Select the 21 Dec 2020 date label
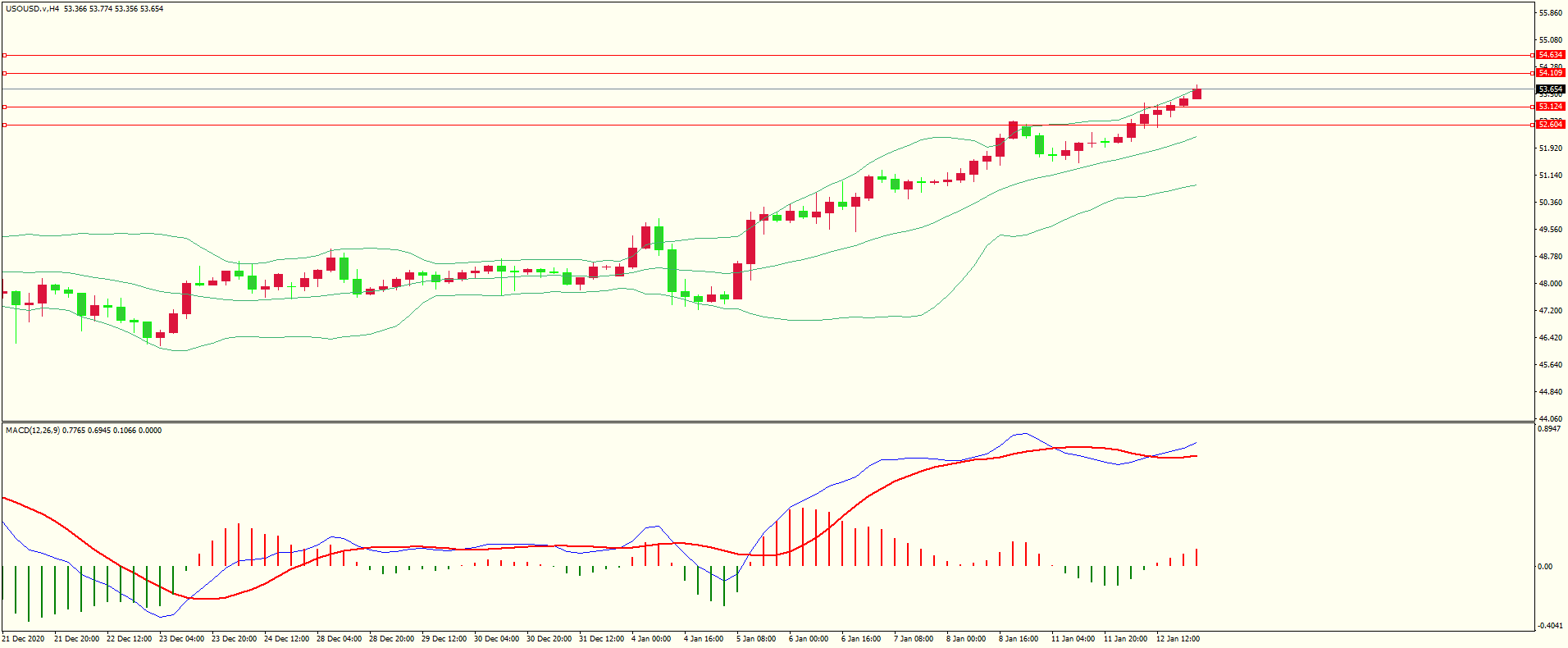This screenshot has height=648, width=1568. click(x=23, y=639)
